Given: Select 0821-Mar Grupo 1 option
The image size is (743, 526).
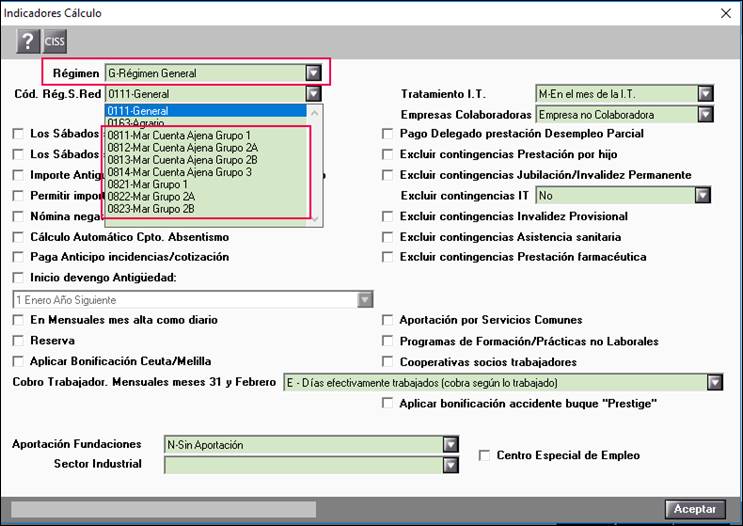Looking at the screenshot, I should pyautogui.click(x=206, y=184).
